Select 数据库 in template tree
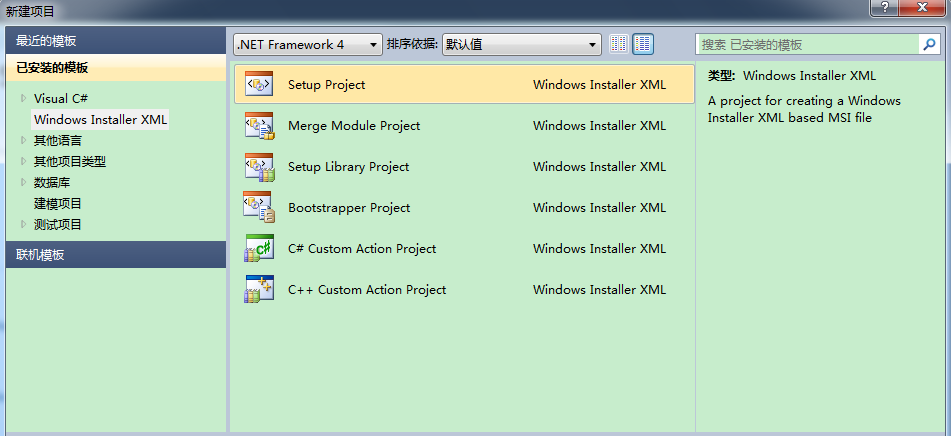The height and width of the screenshot is (436, 951). pyautogui.click(x=52, y=182)
